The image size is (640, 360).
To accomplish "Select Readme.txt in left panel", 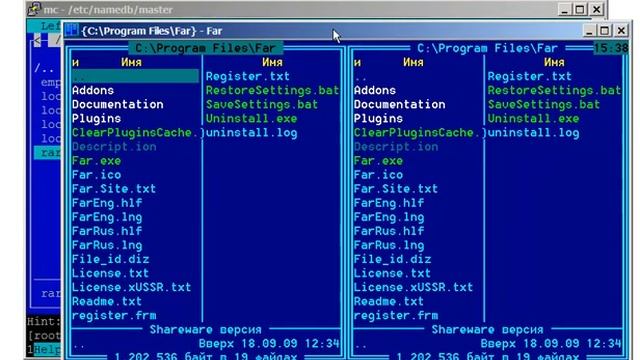I will coord(107,302).
